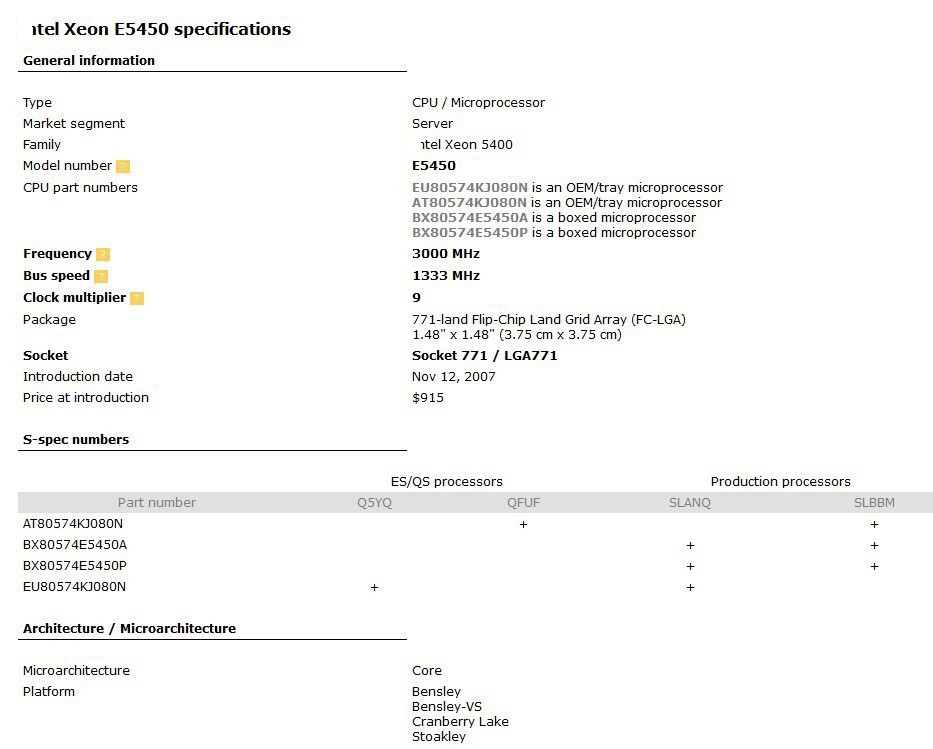Viewport: 933px width, 749px height.
Task: Select EU80574KJ080N row in S-spec table
Action: [74, 587]
